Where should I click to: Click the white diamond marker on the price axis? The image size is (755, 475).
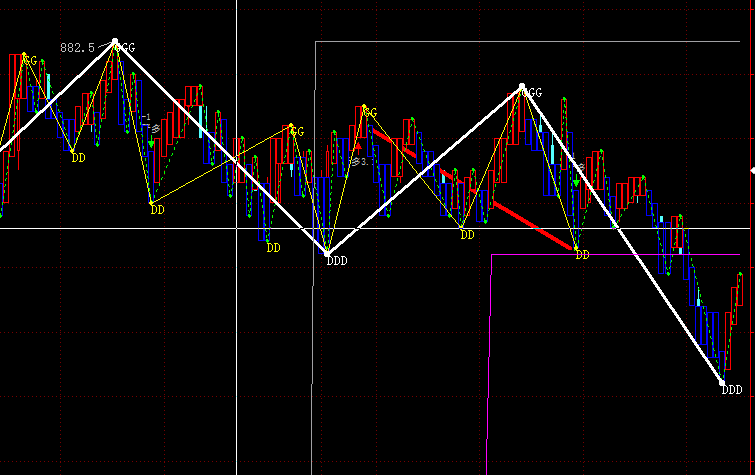pos(753,171)
